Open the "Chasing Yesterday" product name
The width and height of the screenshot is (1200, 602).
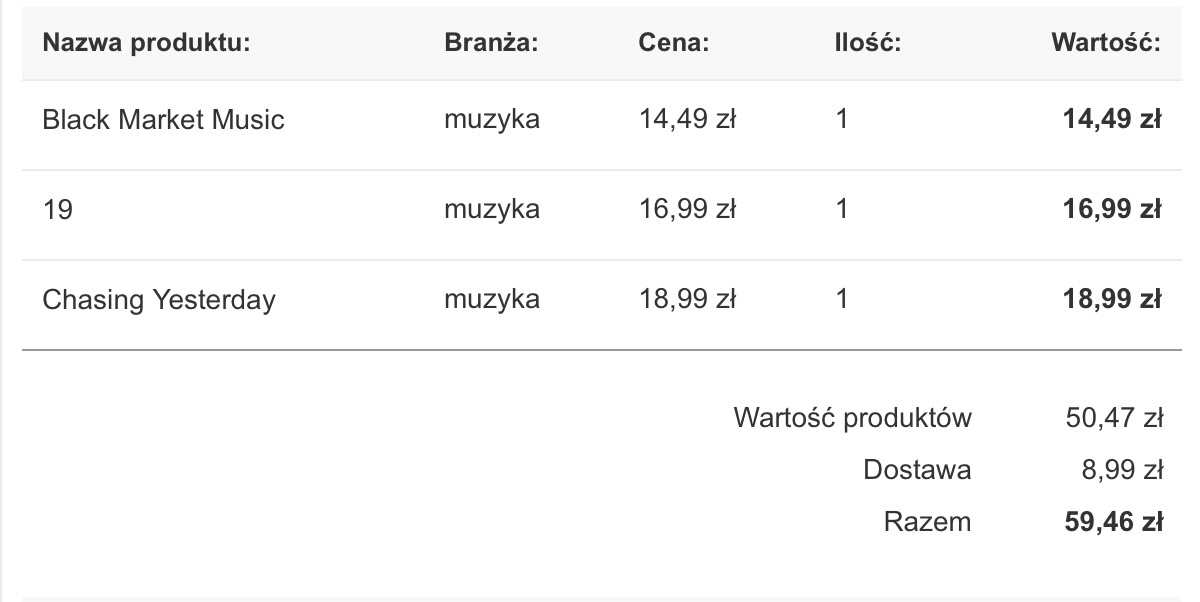click(x=158, y=300)
